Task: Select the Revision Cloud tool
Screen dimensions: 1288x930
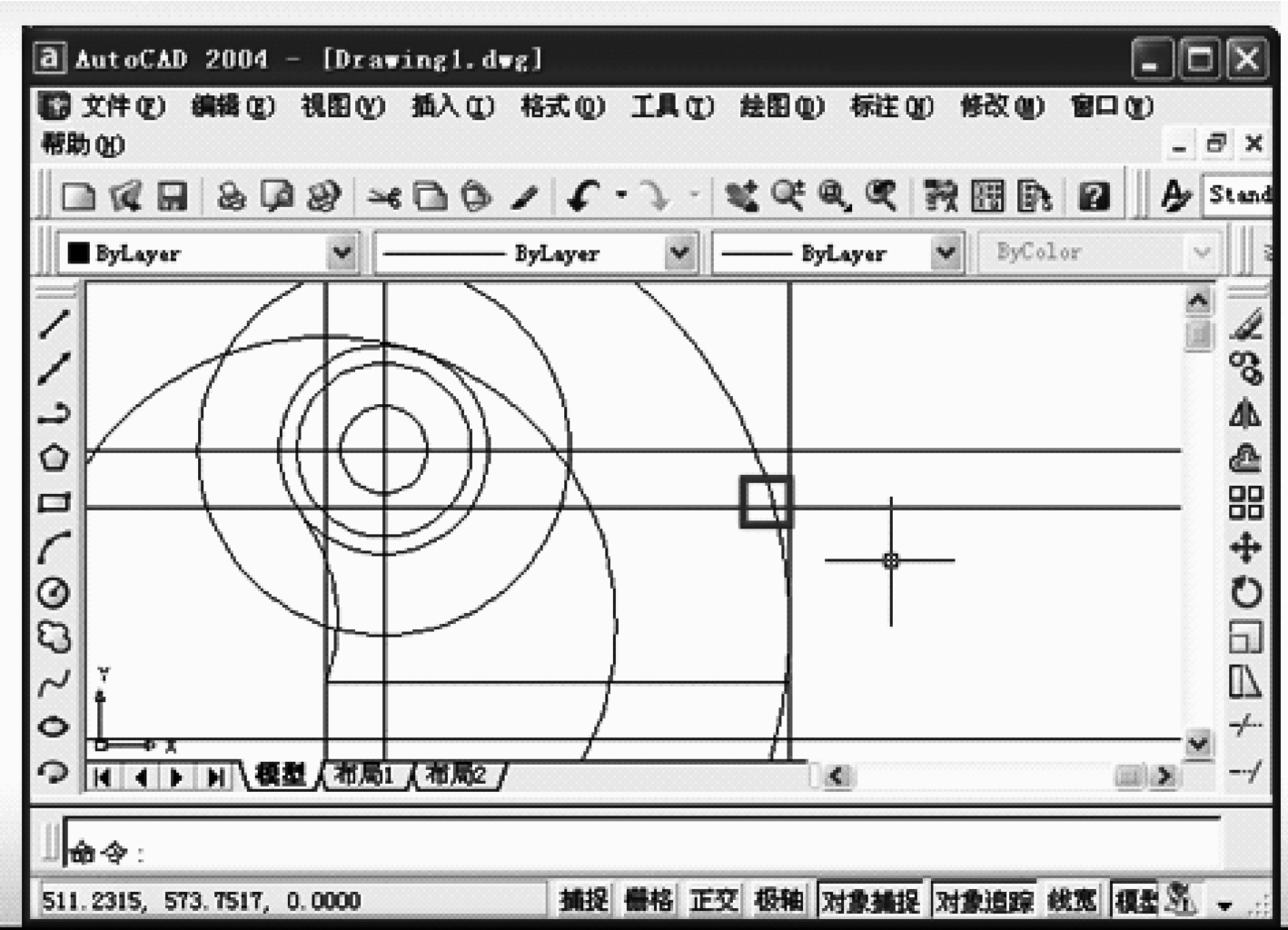Action: 54,638
